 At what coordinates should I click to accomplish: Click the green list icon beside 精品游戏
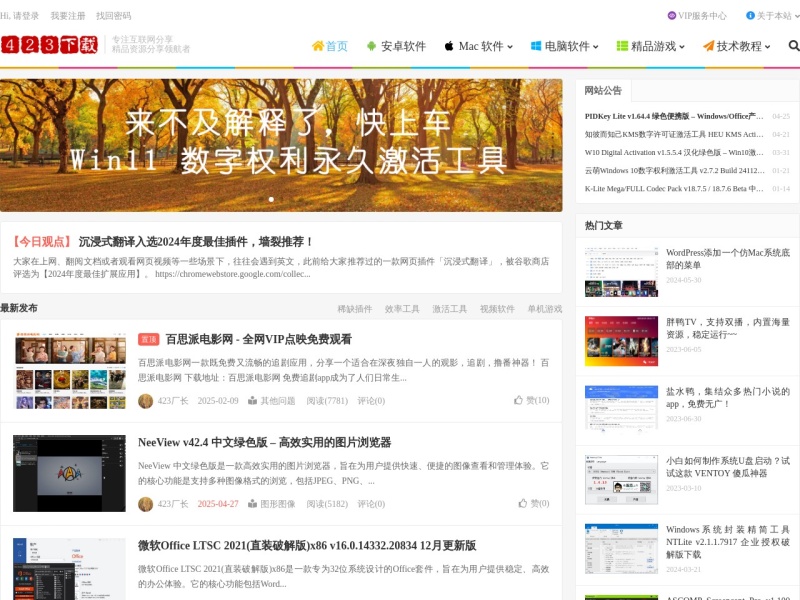coord(622,46)
